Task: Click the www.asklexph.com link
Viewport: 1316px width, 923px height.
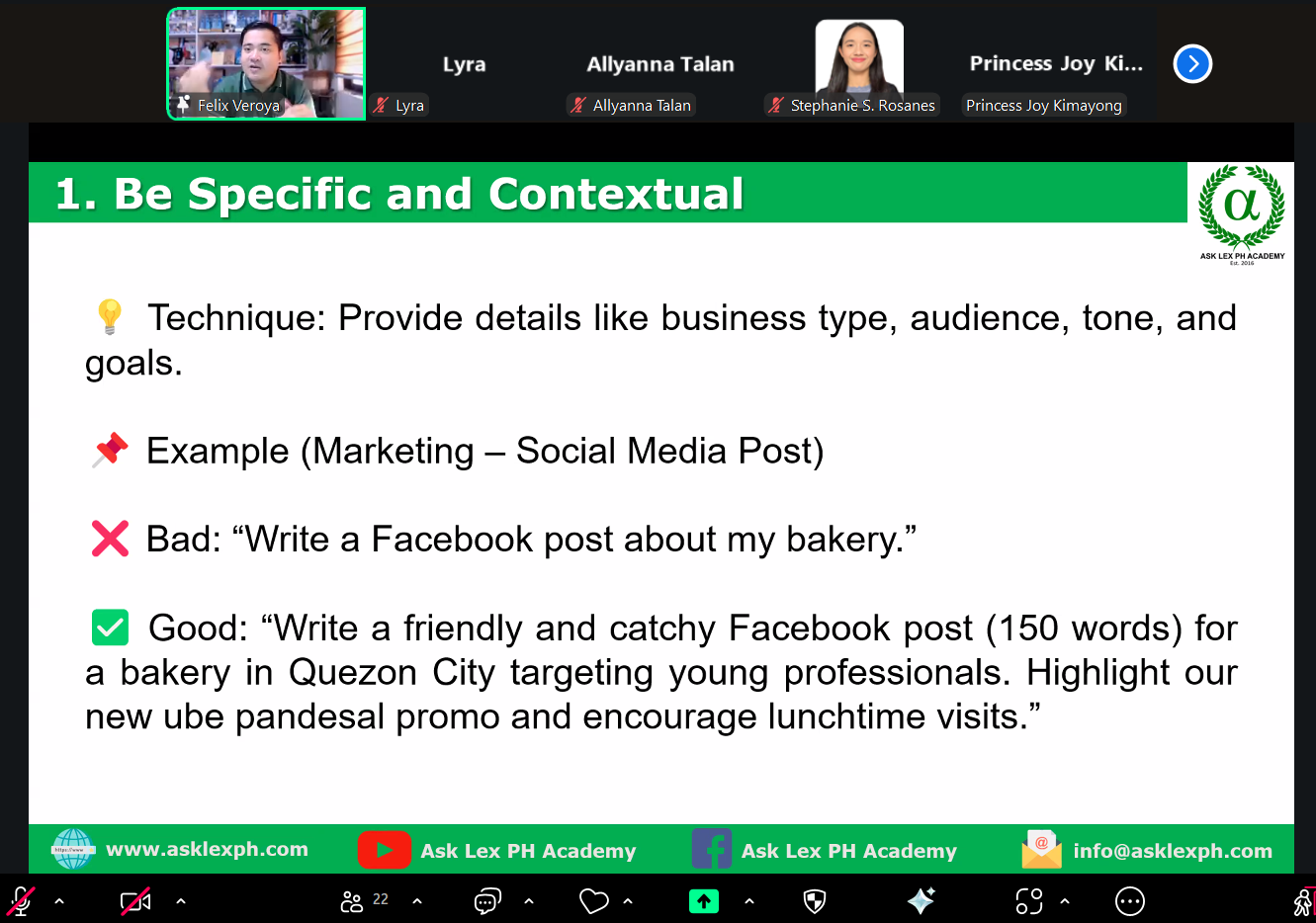Action: (207, 849)
